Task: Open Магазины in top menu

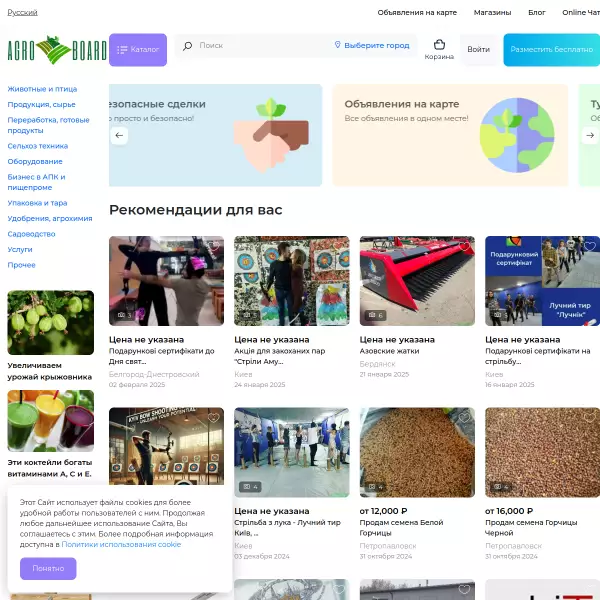Action: tap(492, 12)
